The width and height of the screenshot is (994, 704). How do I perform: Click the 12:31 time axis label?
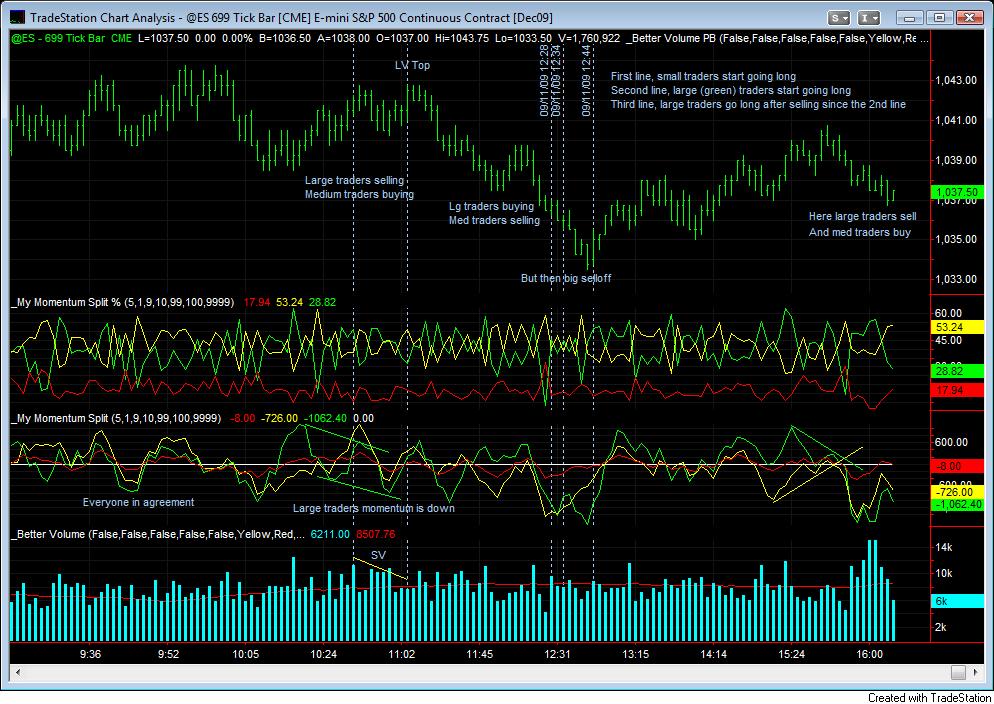click(x=557, y=655)
